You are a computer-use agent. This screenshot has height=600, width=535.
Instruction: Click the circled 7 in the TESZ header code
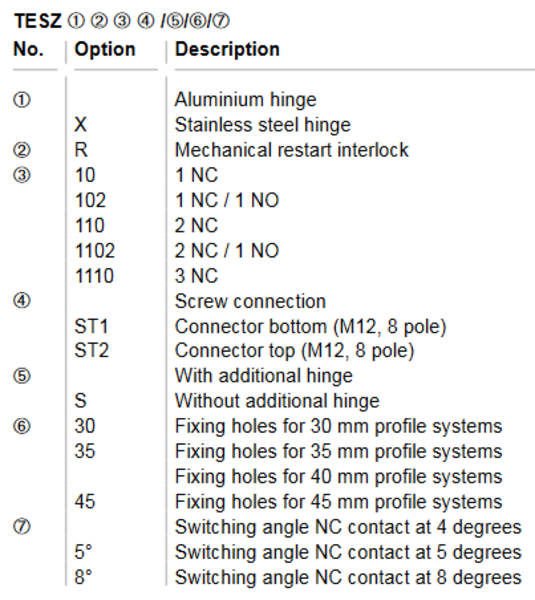click(221, 21)
